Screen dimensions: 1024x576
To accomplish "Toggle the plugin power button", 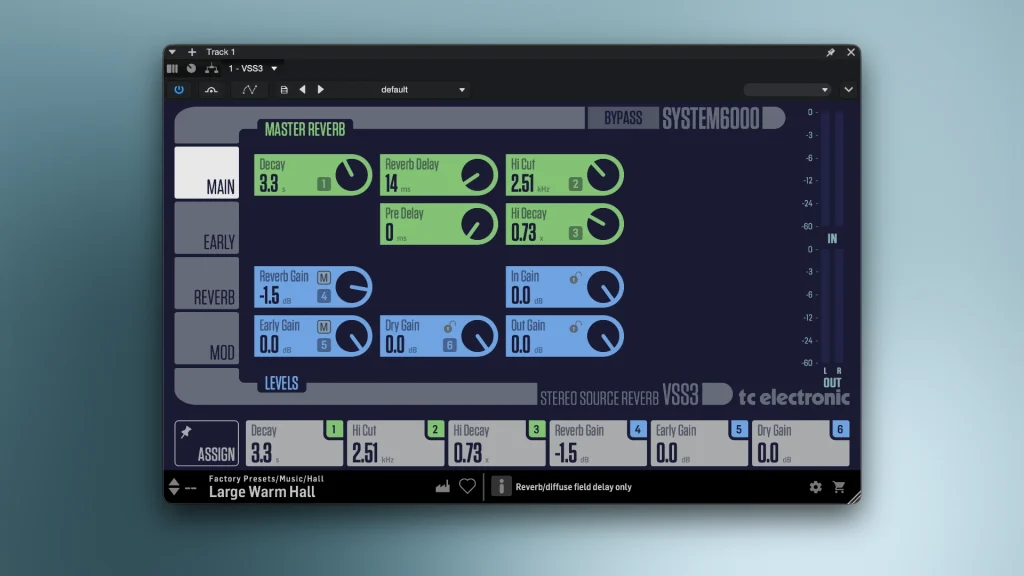I will click(x=179, y=89).
